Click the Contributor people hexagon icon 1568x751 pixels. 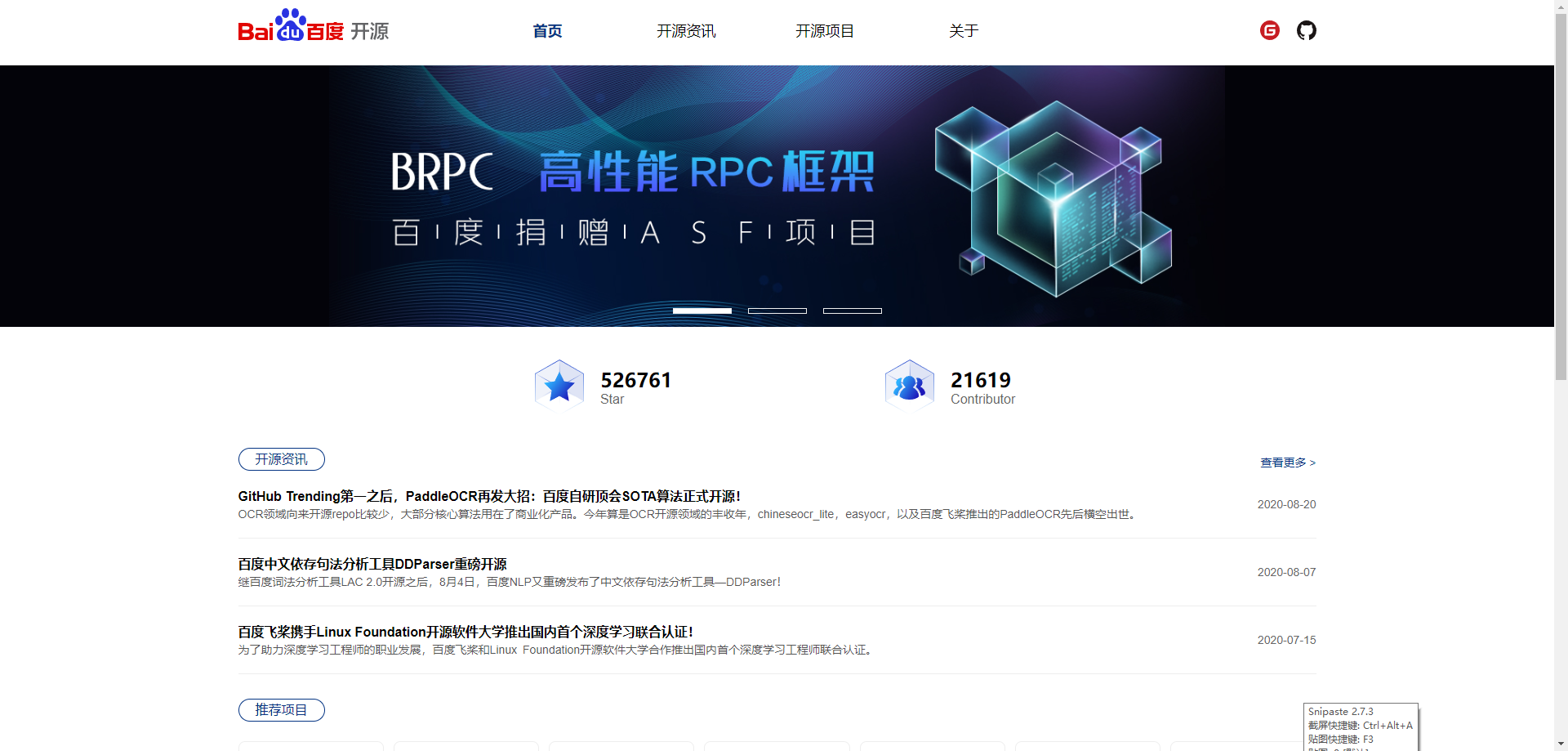[x=909, y=384]
